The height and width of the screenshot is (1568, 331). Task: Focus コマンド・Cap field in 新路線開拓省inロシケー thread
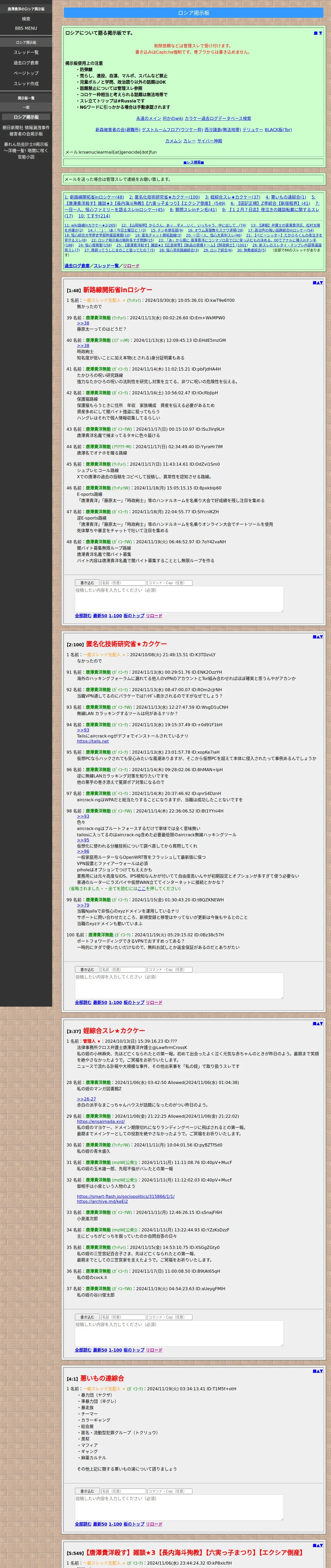pos(170,583)
